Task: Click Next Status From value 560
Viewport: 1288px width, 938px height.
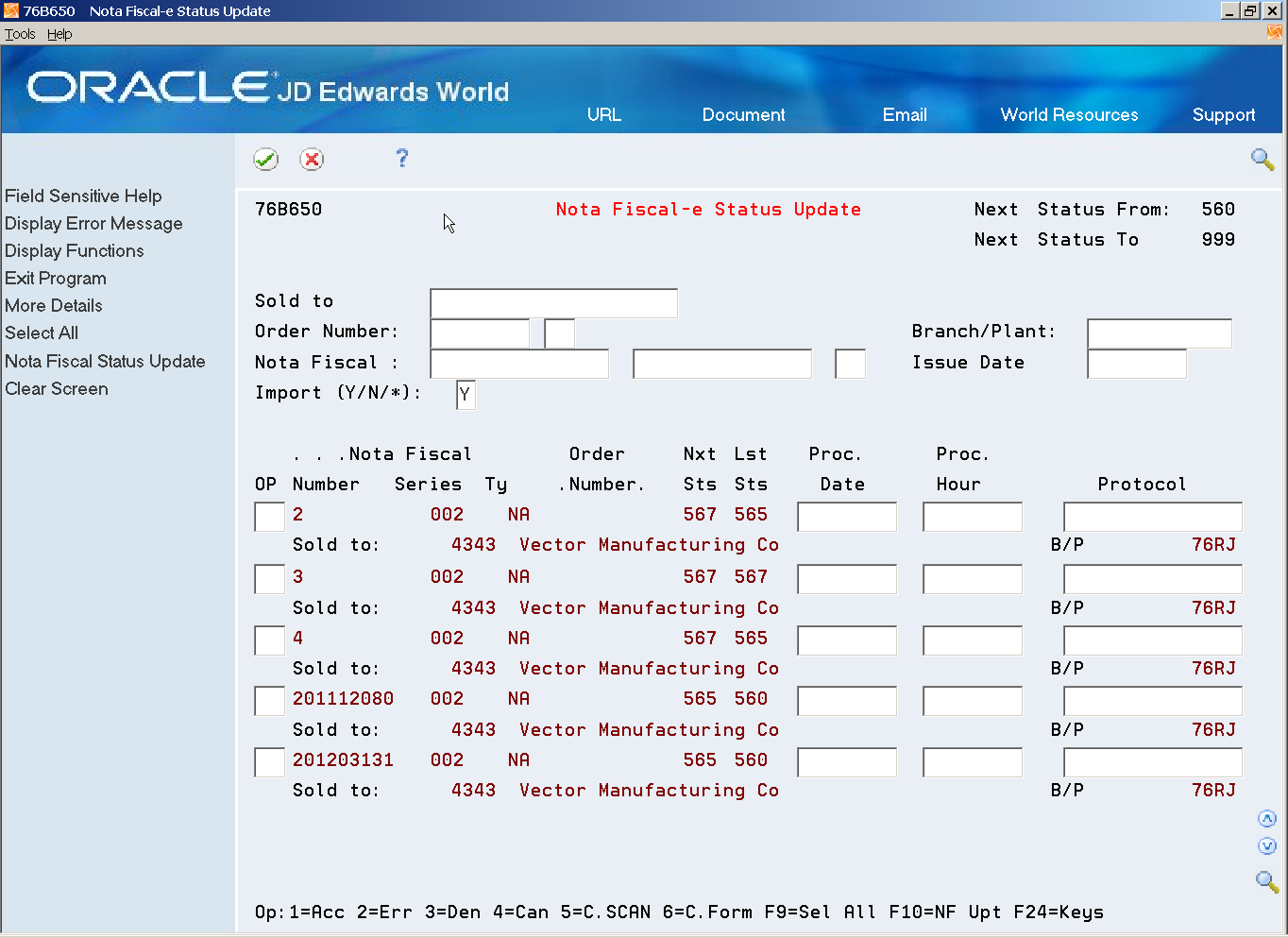Action: (x=1218, y=210)
